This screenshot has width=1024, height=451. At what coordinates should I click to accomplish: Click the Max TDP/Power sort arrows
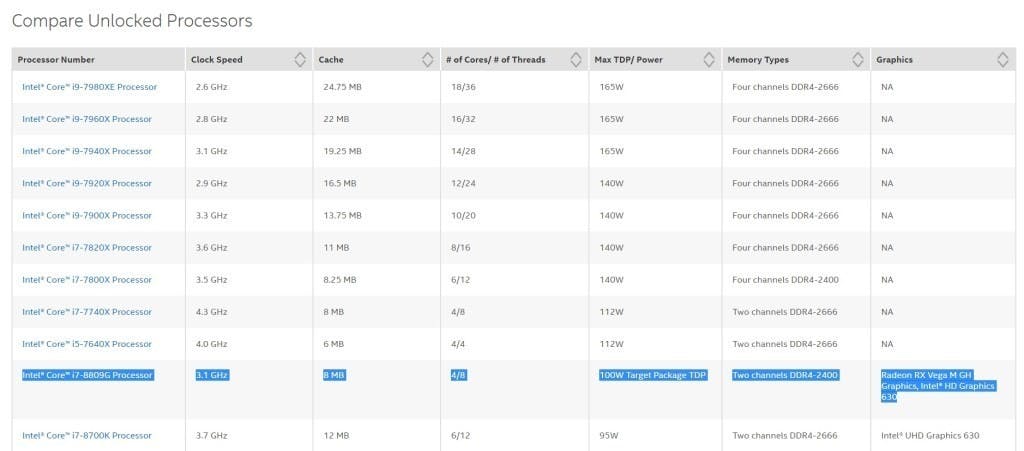709,59
